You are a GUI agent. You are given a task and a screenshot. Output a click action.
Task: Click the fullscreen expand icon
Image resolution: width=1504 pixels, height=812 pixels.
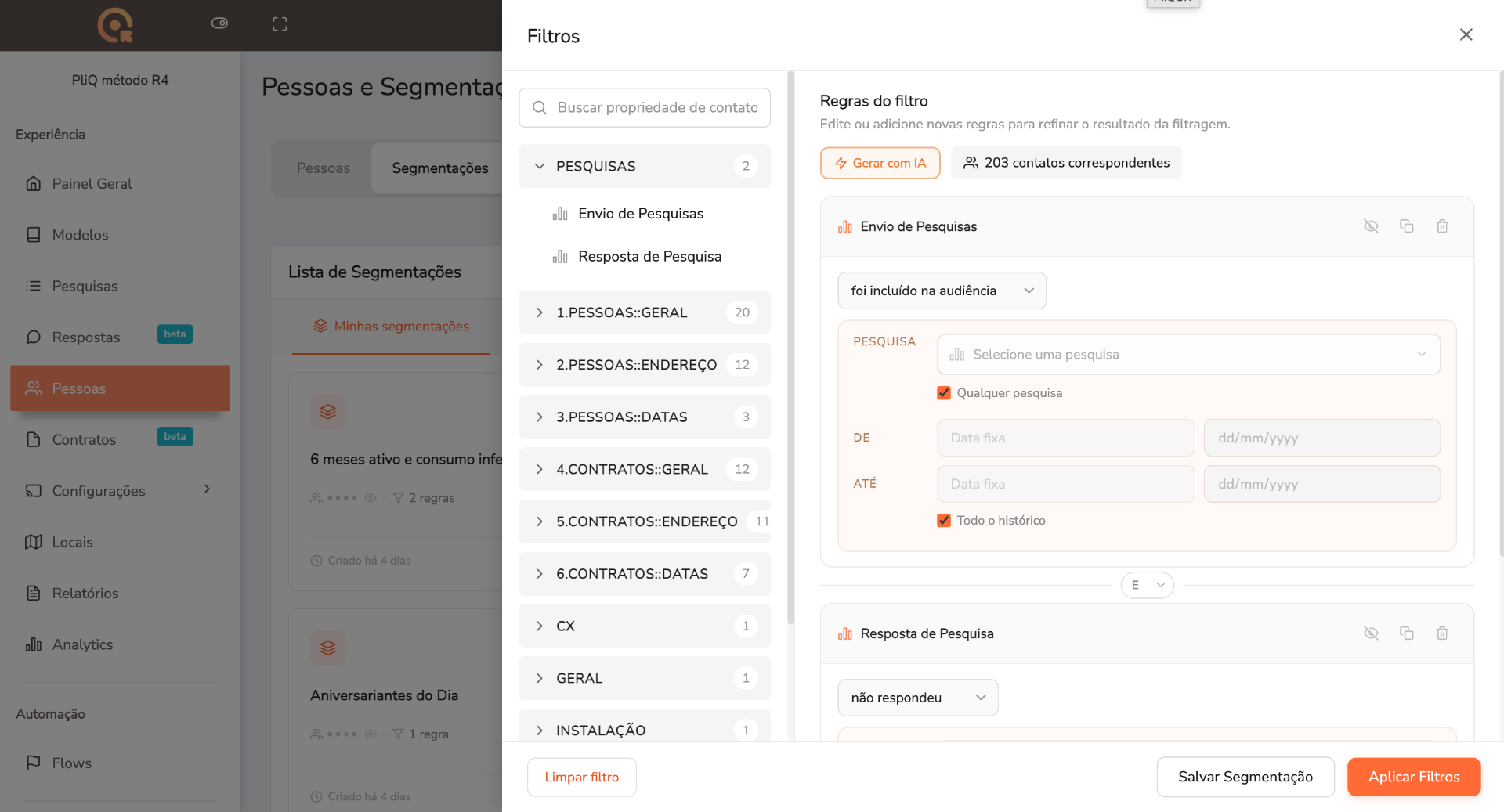280,24
